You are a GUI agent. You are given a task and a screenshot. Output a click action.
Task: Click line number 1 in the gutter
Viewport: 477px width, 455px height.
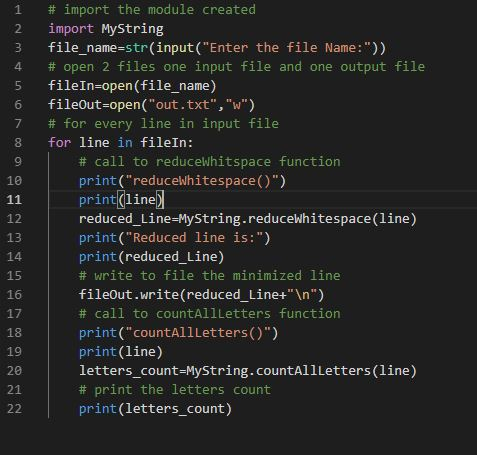(18, 10)
